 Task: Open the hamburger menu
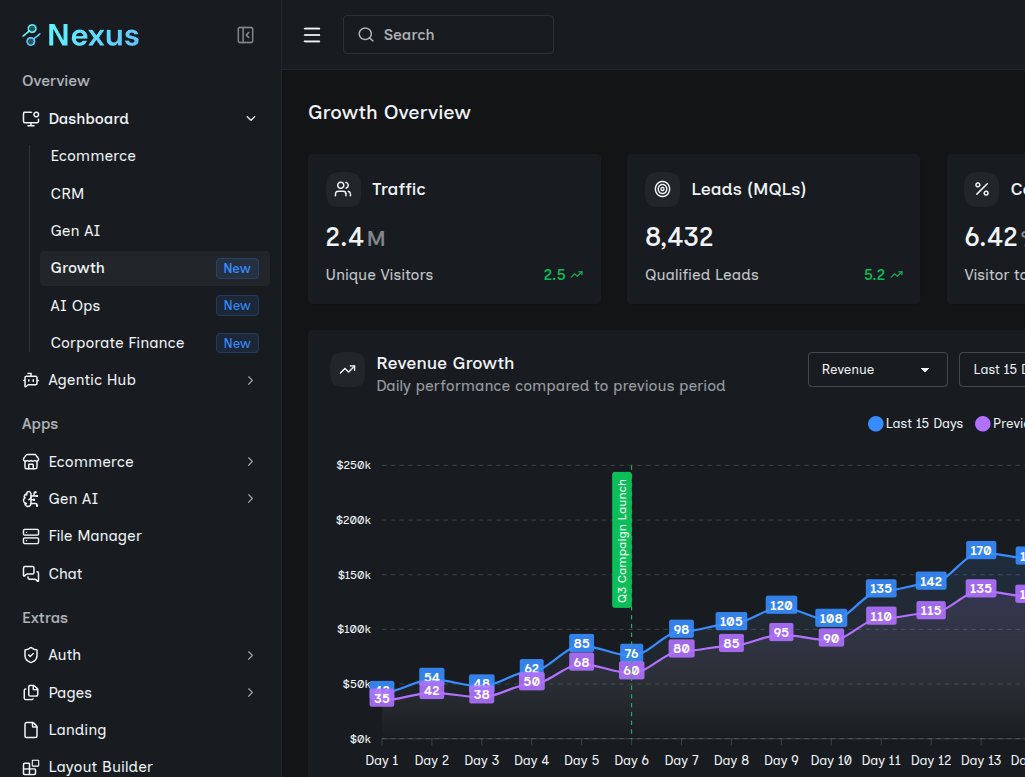pos(312,35)
